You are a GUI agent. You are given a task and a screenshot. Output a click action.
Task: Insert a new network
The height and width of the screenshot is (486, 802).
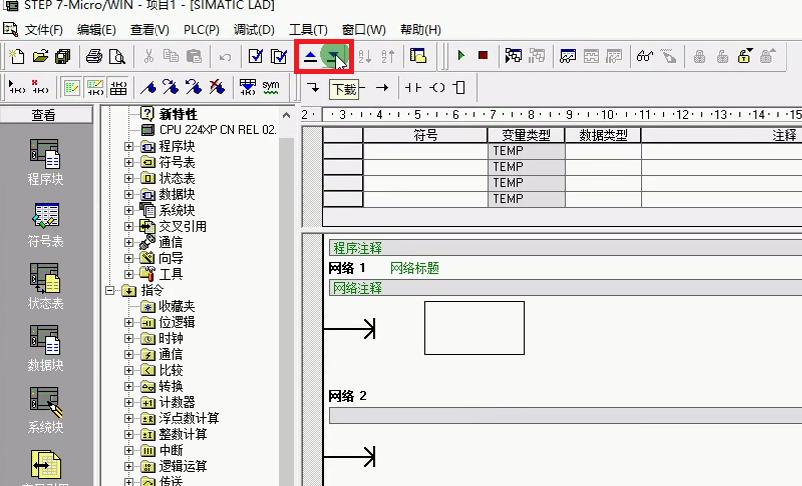pos(17,87)
